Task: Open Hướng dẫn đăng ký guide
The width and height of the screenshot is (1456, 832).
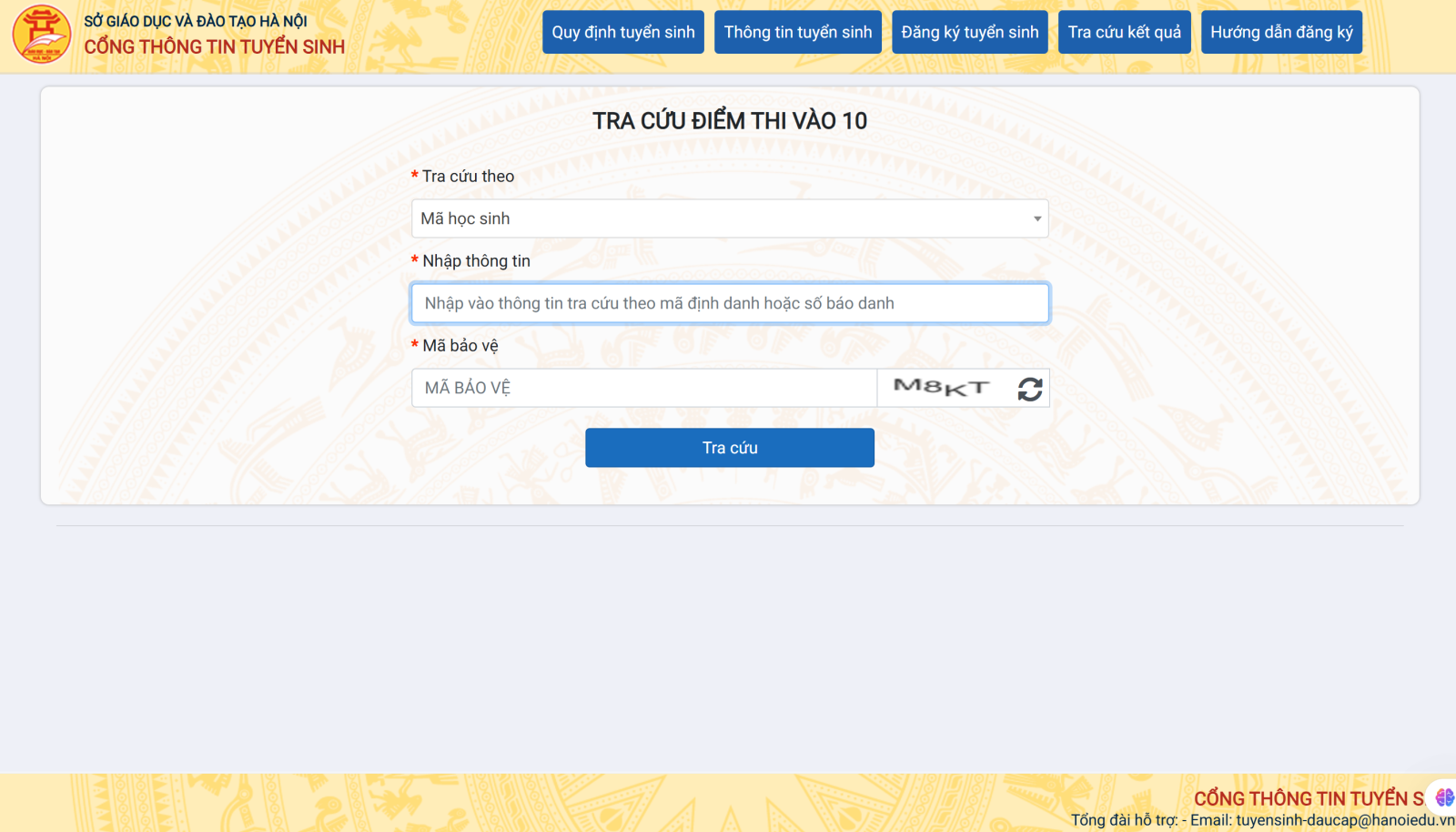Action: (1280, 32)
